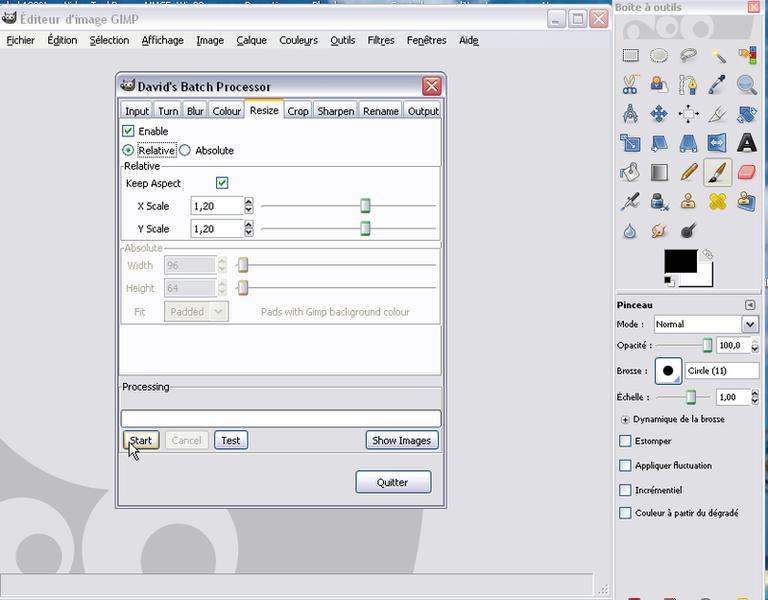Viewport: 768px width, 600px height.
Task: Select the Paths tool
Action: click(688, 85)
